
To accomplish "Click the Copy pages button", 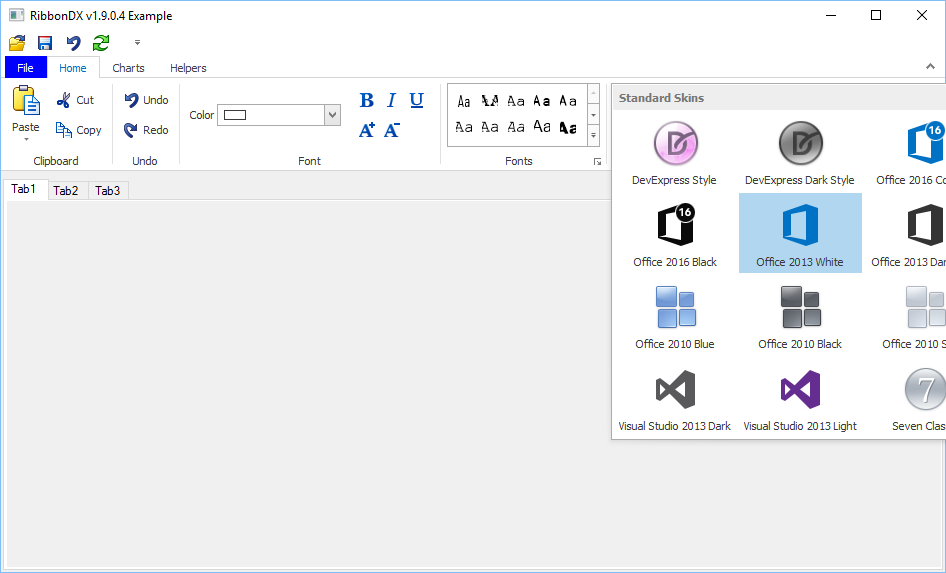I will tap(78, 130).
